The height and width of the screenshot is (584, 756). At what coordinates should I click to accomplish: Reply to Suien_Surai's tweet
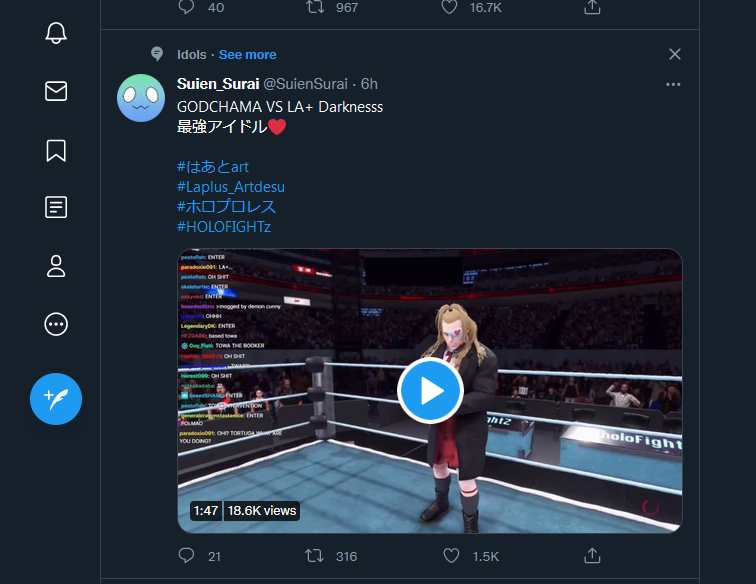pos(186,555)
